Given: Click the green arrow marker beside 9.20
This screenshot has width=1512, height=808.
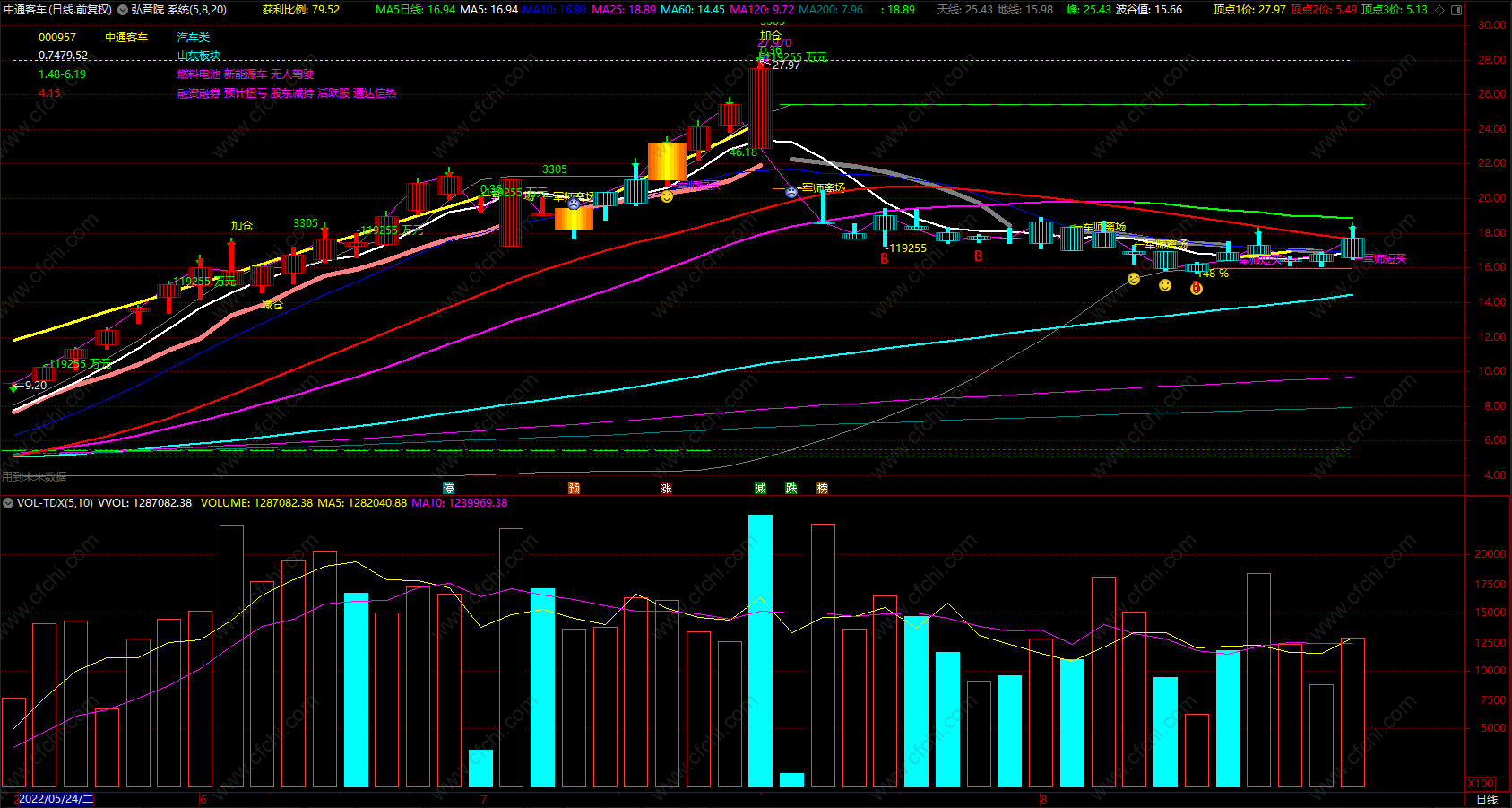Looking at the screenshot, I should point(13,387).
